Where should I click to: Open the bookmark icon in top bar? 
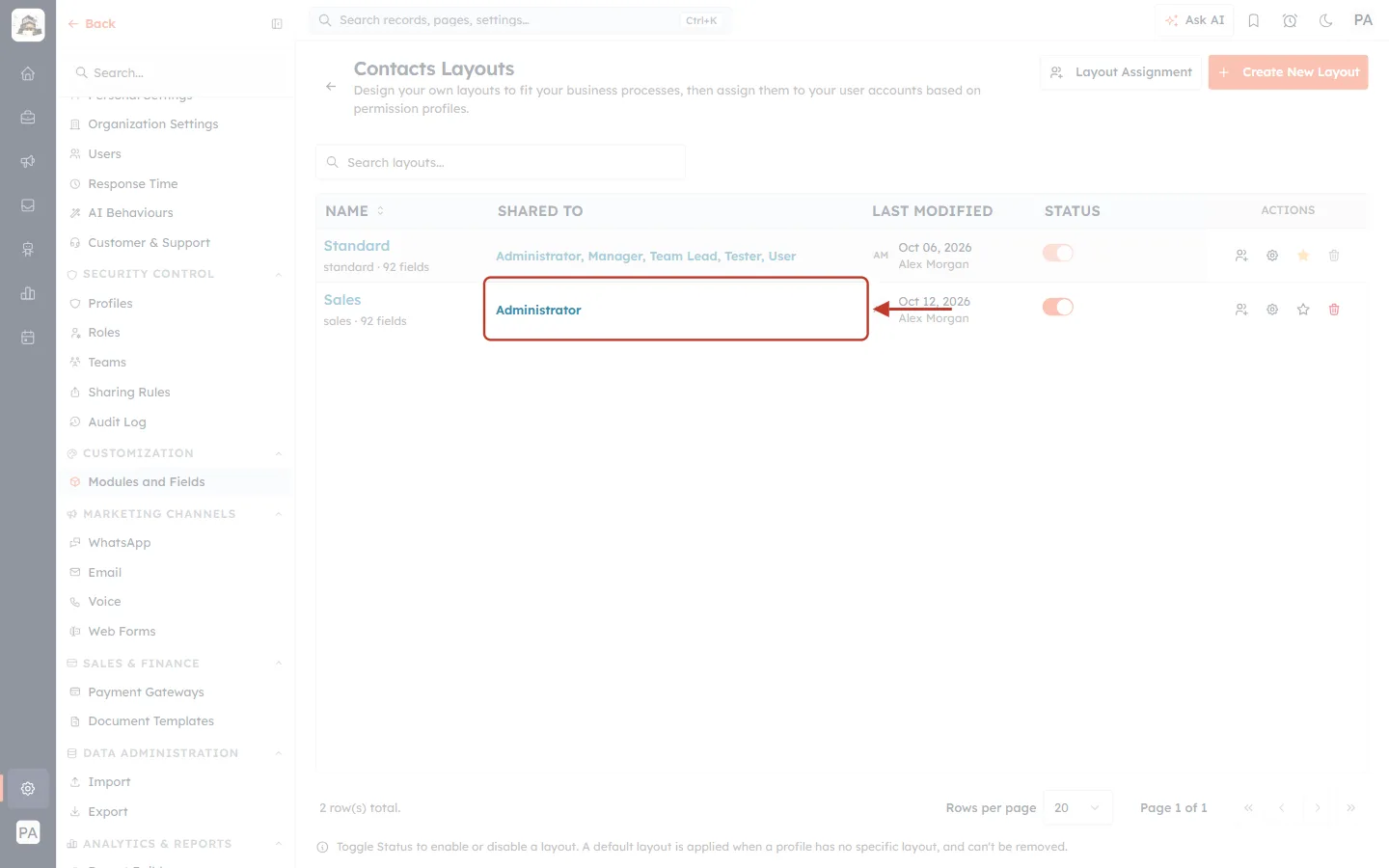pos(1254,20)
